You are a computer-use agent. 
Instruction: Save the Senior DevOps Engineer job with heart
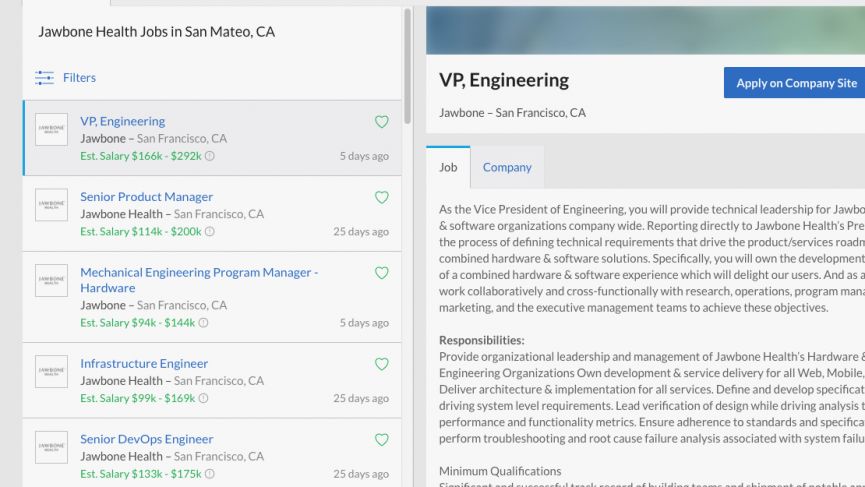382,439
